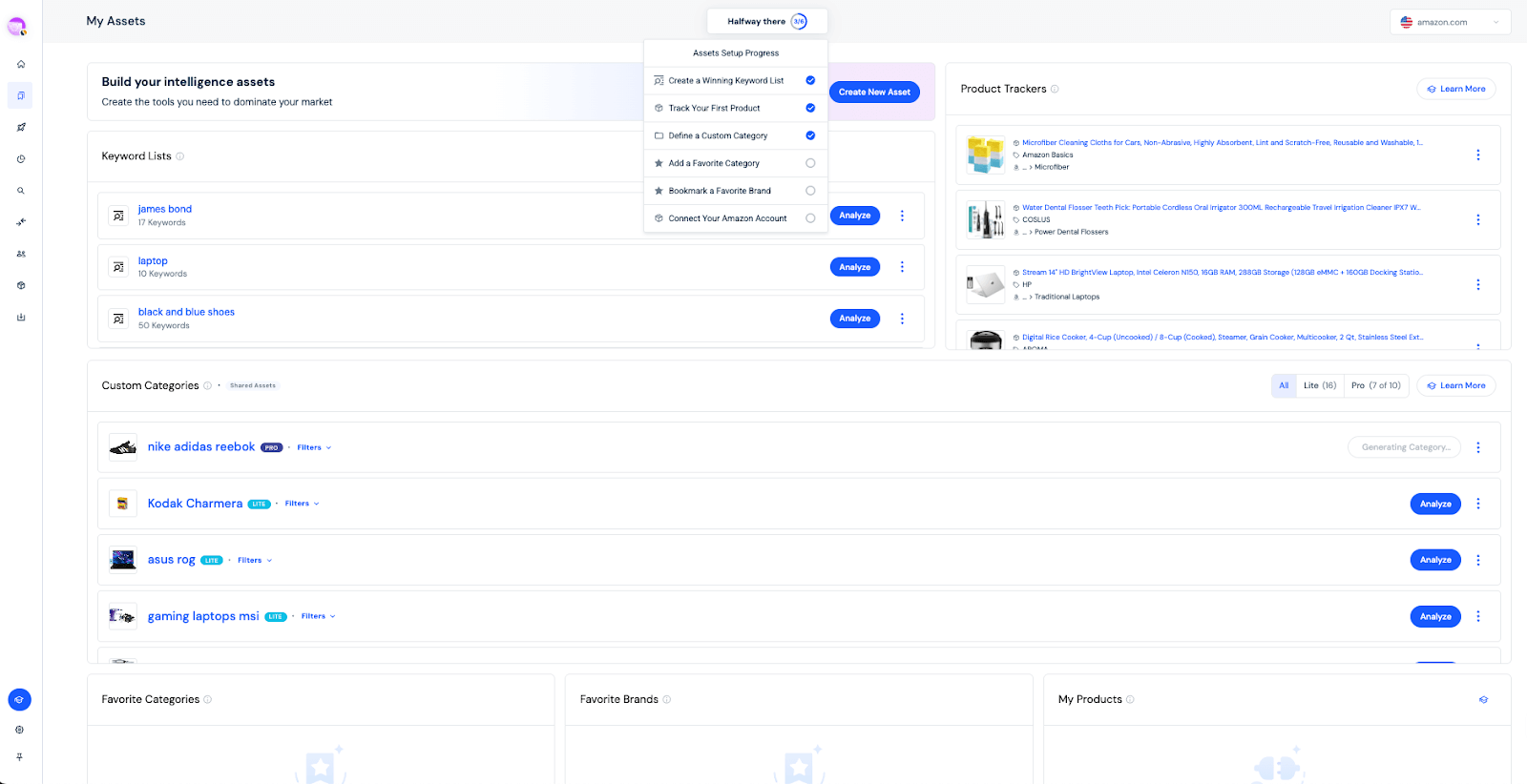This screenshot has width=1527, height=784.
Task: Check the Add a Favorite Category circle
Action: [x=810, y=163]
